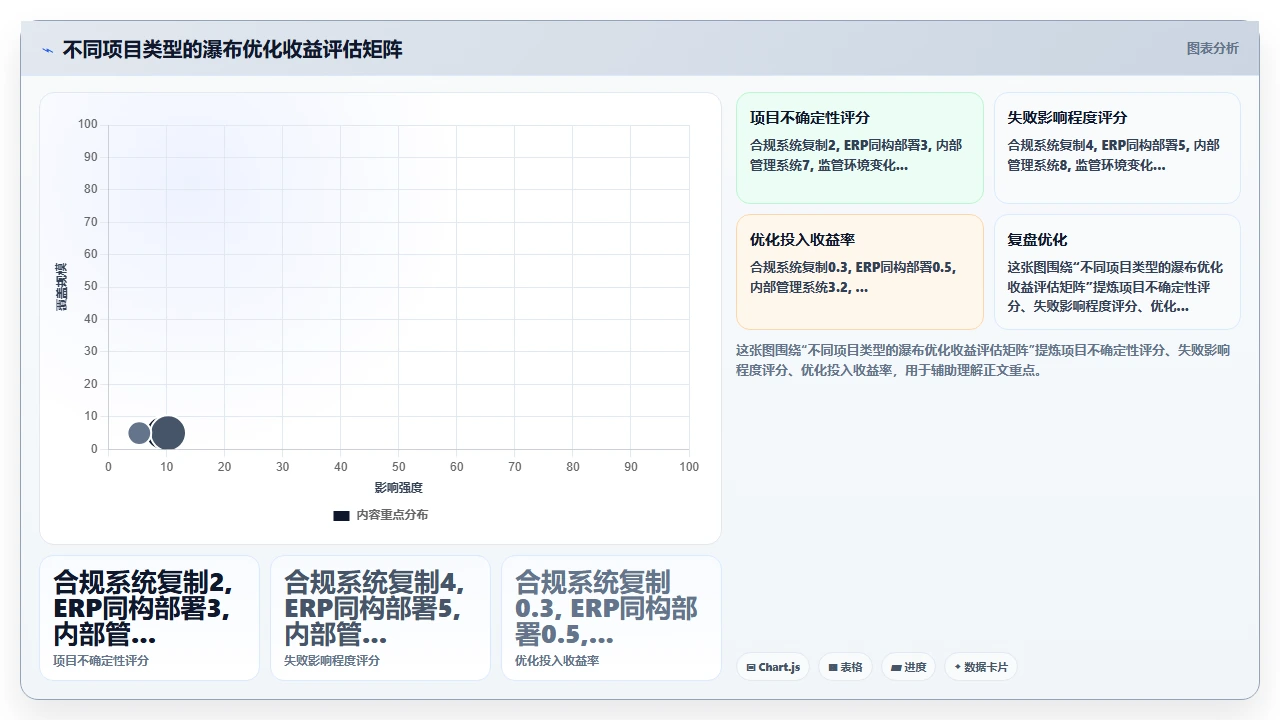Click the chart title 不同项目类型的瀑布优化收益评估矩阵

(x=232, y=50)
